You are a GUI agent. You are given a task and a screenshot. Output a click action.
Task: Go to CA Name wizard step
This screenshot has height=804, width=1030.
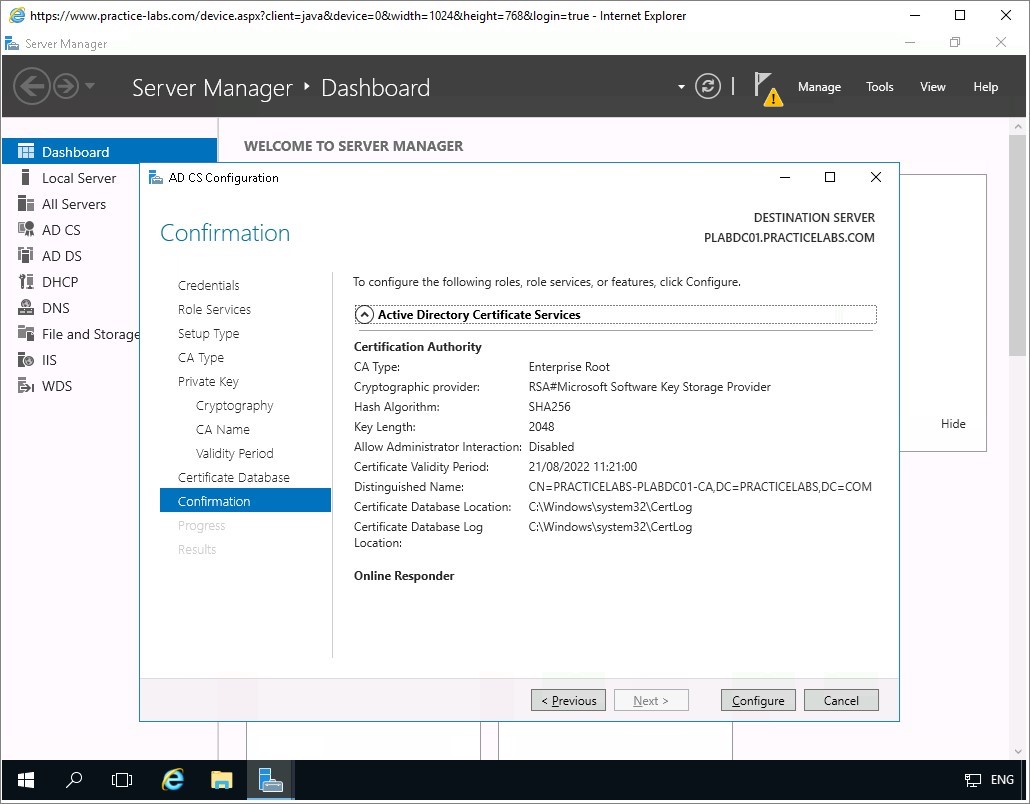tap(223, 430)
